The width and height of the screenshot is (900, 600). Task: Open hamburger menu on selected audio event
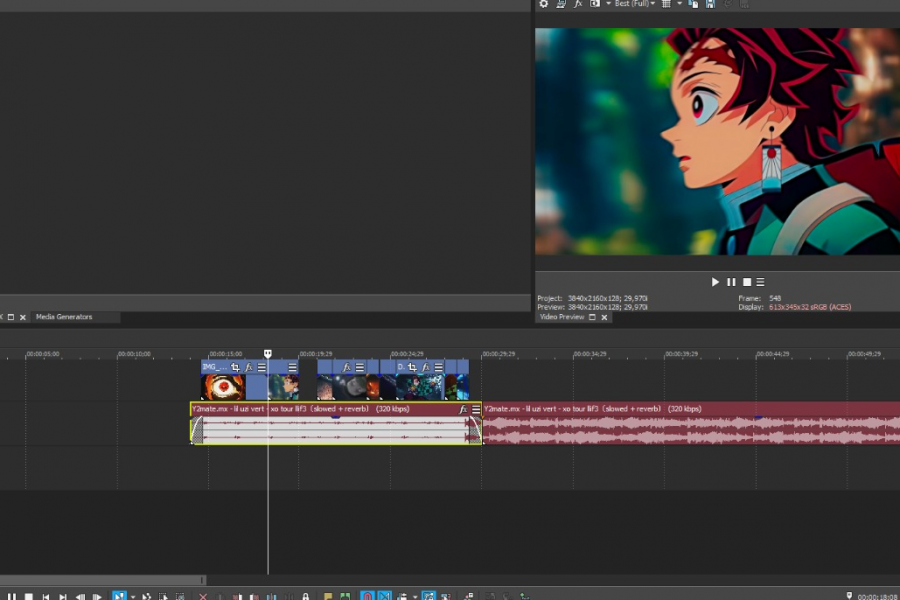[x=476, y=409]
